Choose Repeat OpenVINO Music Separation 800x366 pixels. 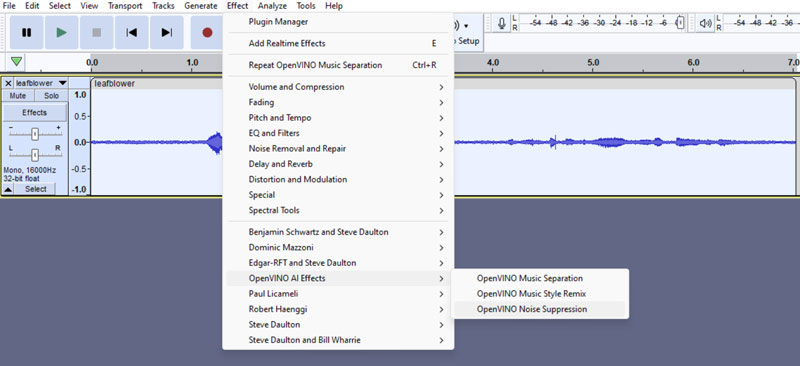(338, 65)
